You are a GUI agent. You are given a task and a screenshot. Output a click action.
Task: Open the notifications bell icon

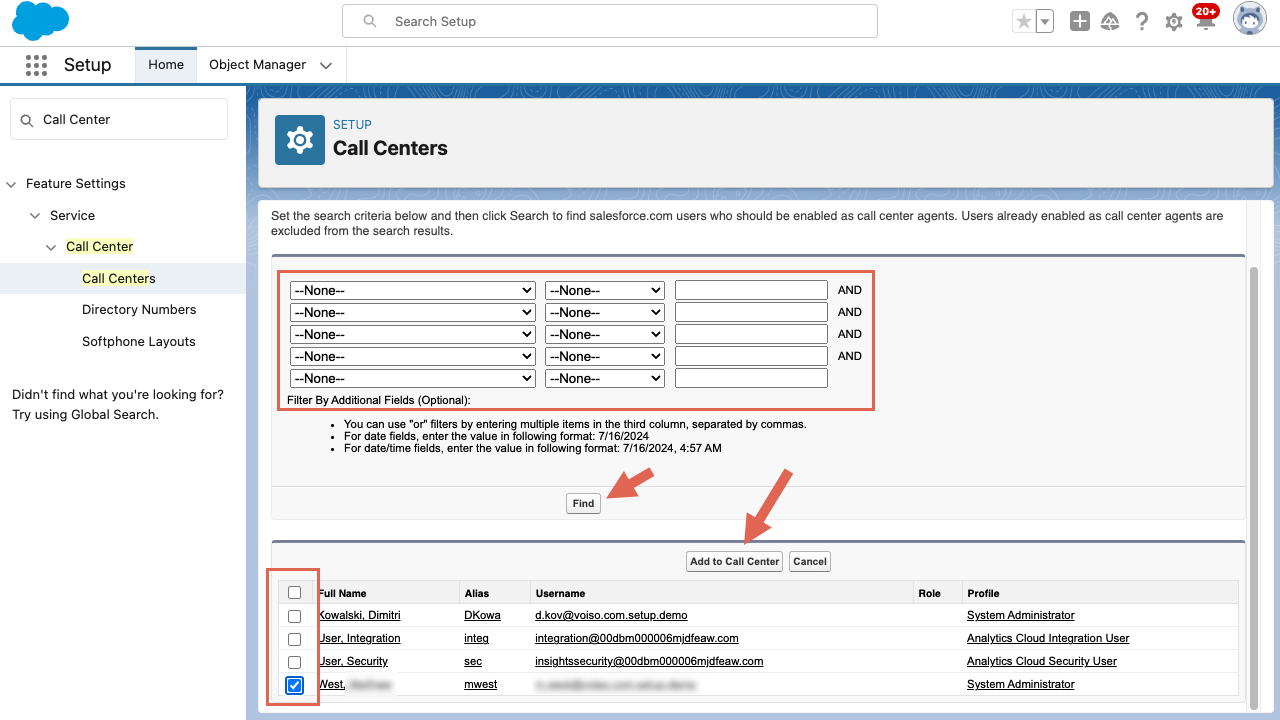(x=1205, y=19)
